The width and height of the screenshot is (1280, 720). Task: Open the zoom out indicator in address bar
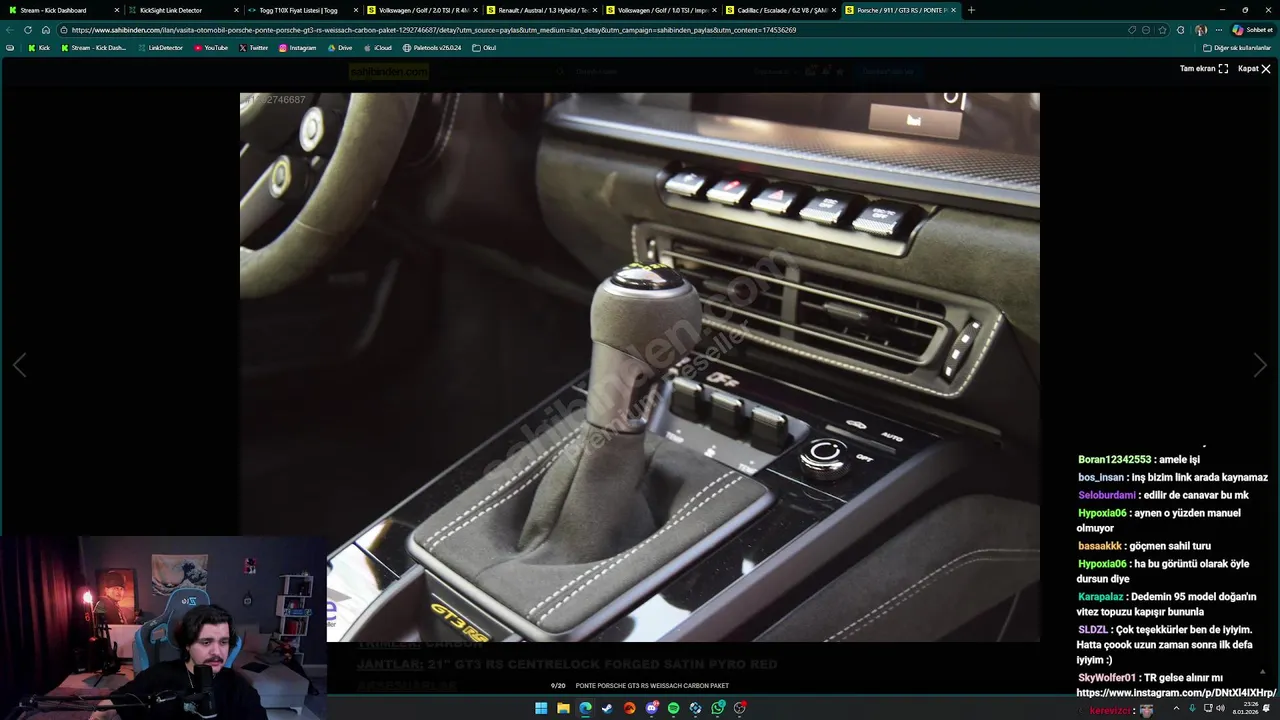[x=1146, y=30]
